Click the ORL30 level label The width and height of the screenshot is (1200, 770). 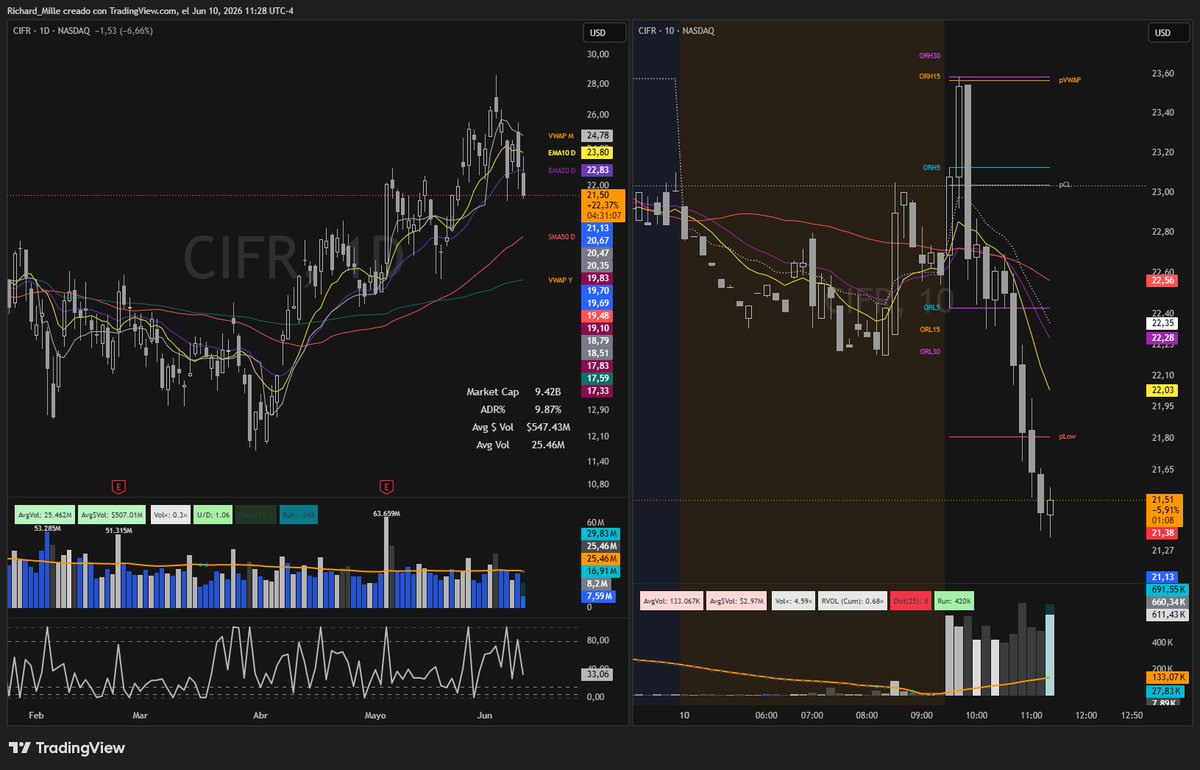pyautogui.click(x=930, y=351)
